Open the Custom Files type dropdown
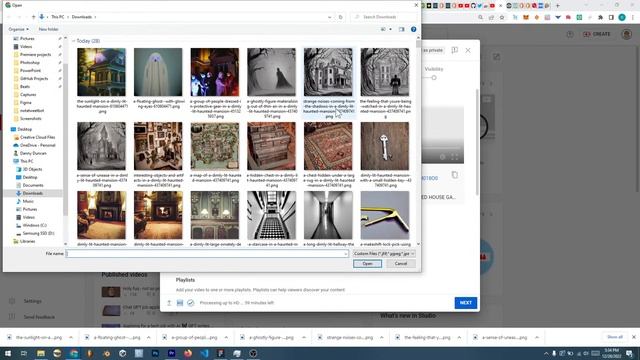 (384, 253)
